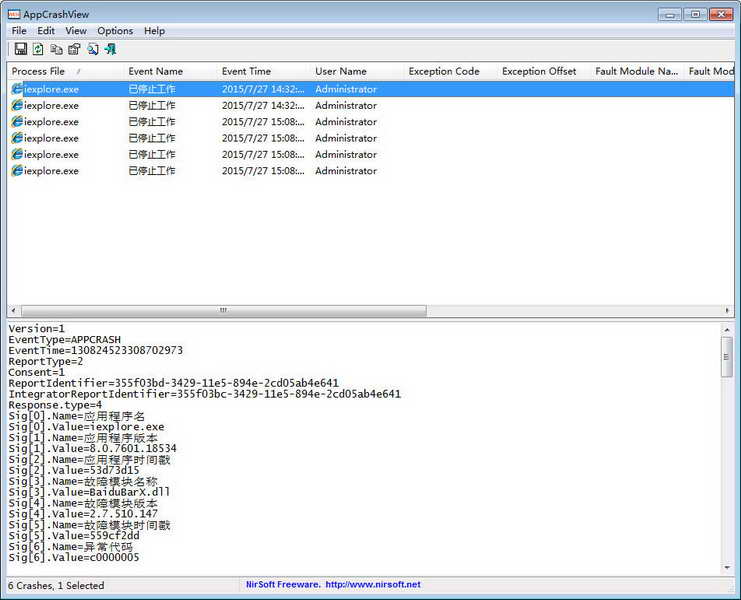
Task: Click the AppCrashView title bar icon
Action: pos(14,14)
